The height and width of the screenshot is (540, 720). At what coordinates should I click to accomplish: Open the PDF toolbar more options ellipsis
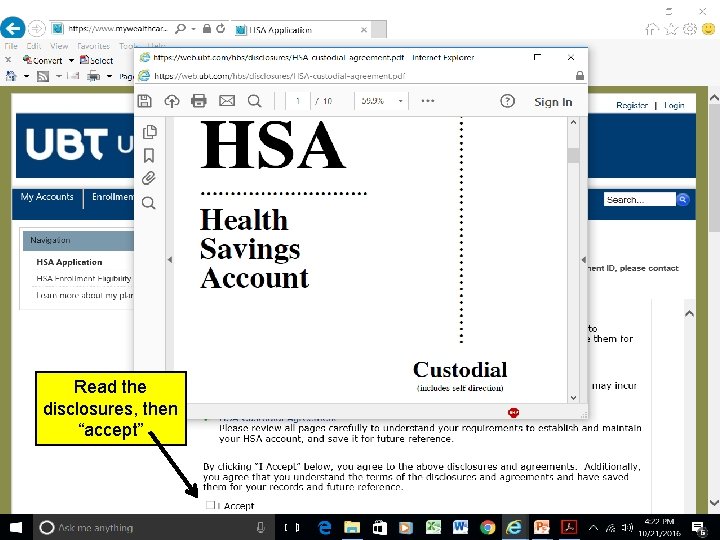coord(428,101)
